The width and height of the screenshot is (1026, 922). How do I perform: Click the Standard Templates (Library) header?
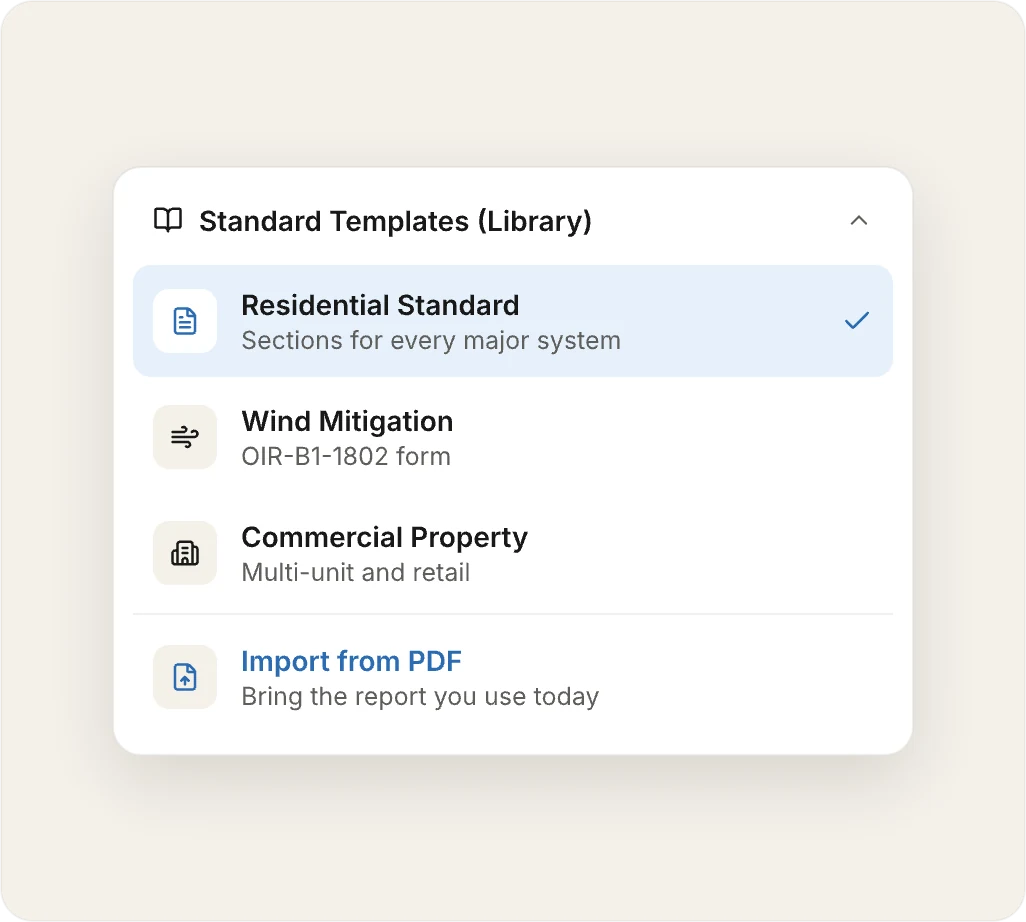pos(395,221)
